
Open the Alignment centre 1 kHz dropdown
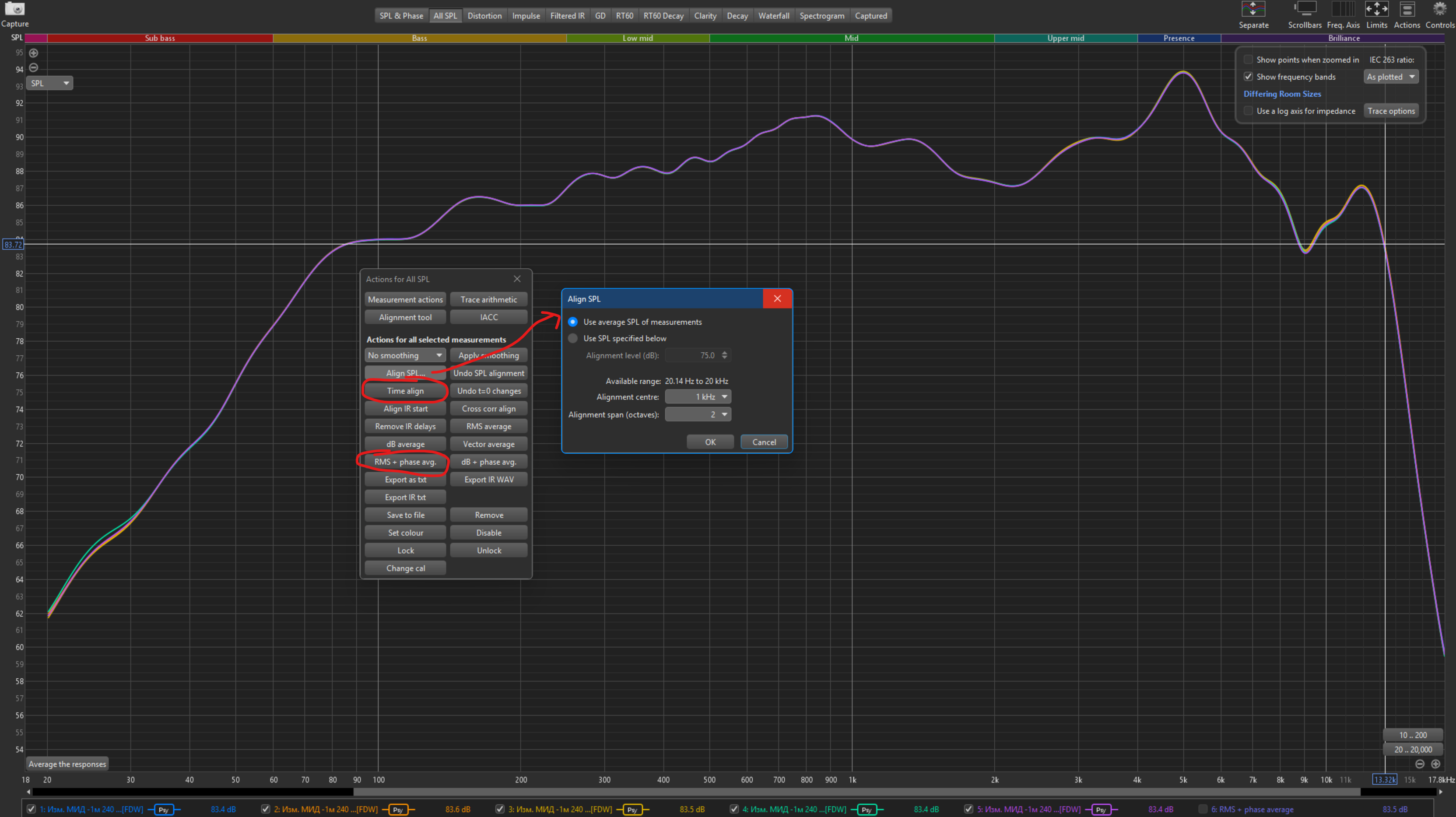(x=698, y=396)
